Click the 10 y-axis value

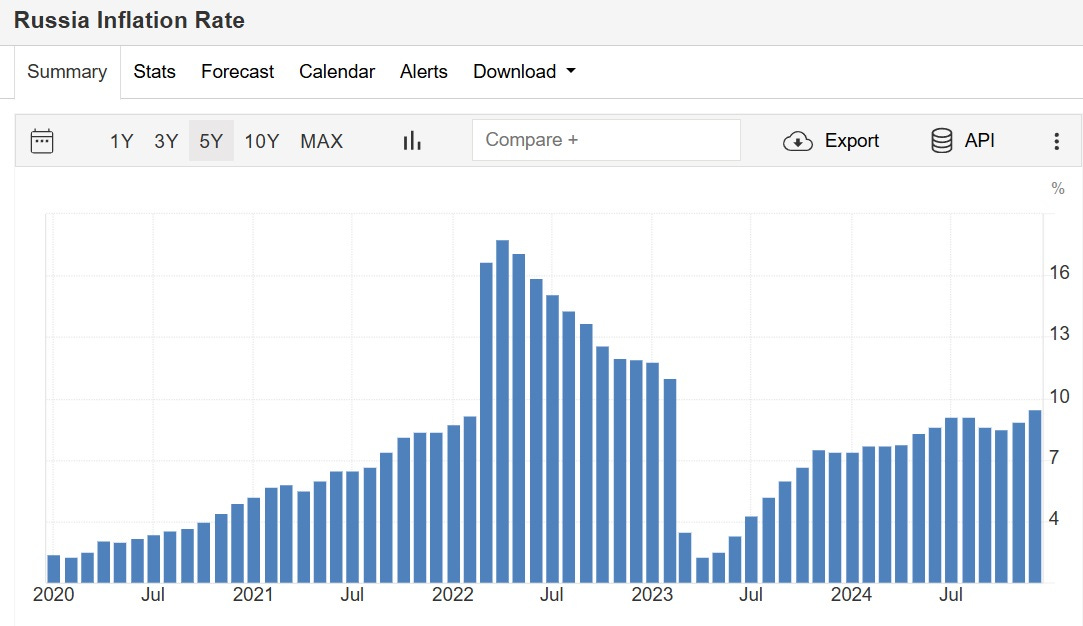(x=1059, y=397)
